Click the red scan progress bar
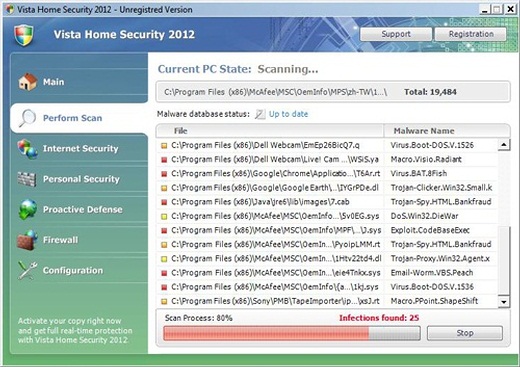 (x=292, y=333)
